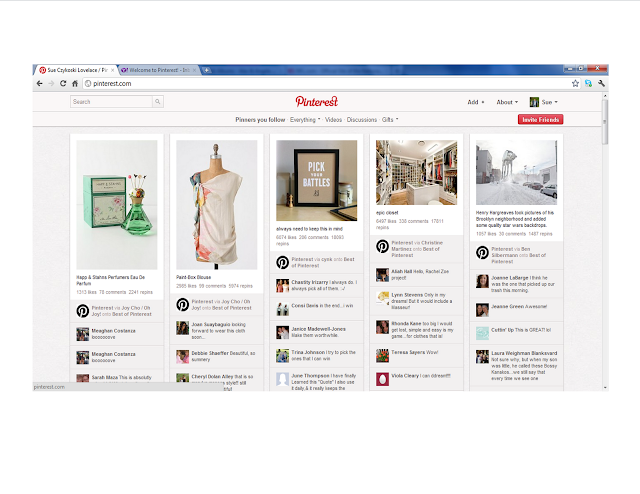Open Viola Cleary commenter avatar
This screenshot has height=494, width=640.
[382, 379]
